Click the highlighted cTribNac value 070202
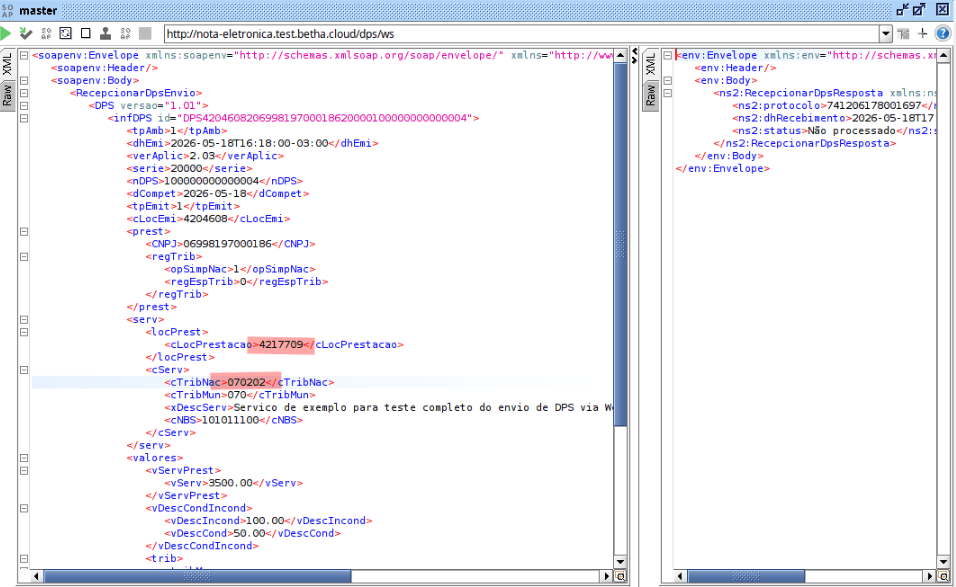This screenshot has height=587, width=956. [246, 382]
